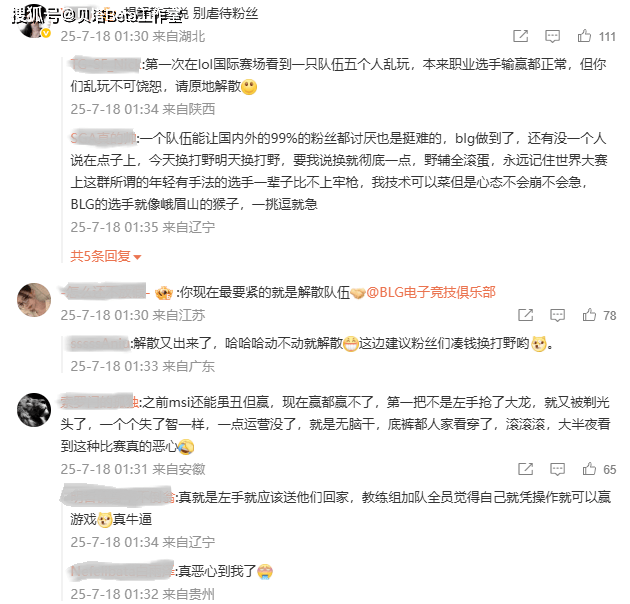Click the yellow verified badge on the top avatar
The width and height of the screenshot is (630, 604).
pos(46,33)
